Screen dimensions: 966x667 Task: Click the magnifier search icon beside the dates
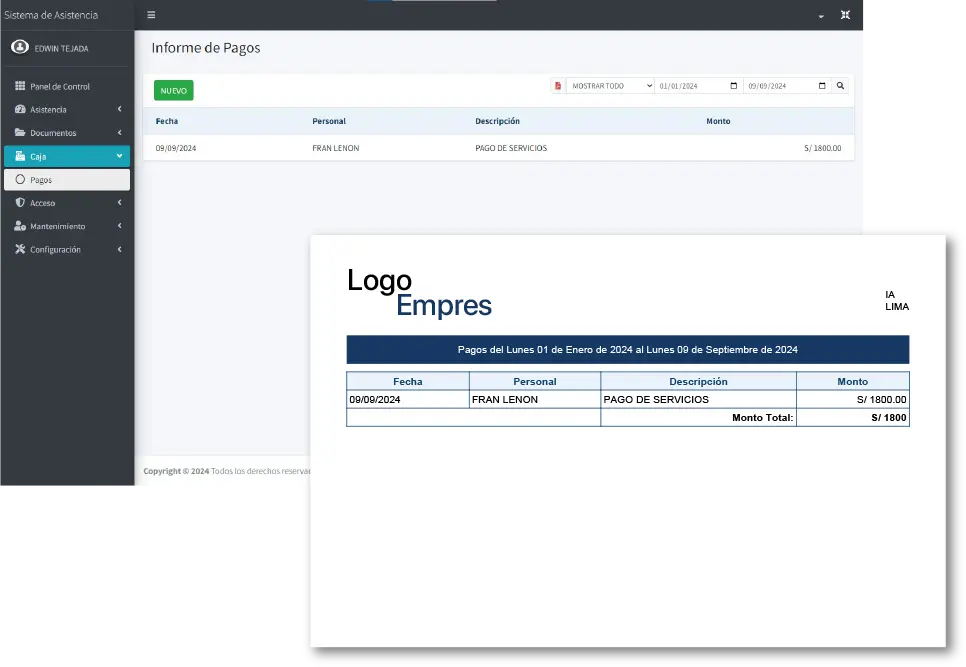[x=840, y=86]
